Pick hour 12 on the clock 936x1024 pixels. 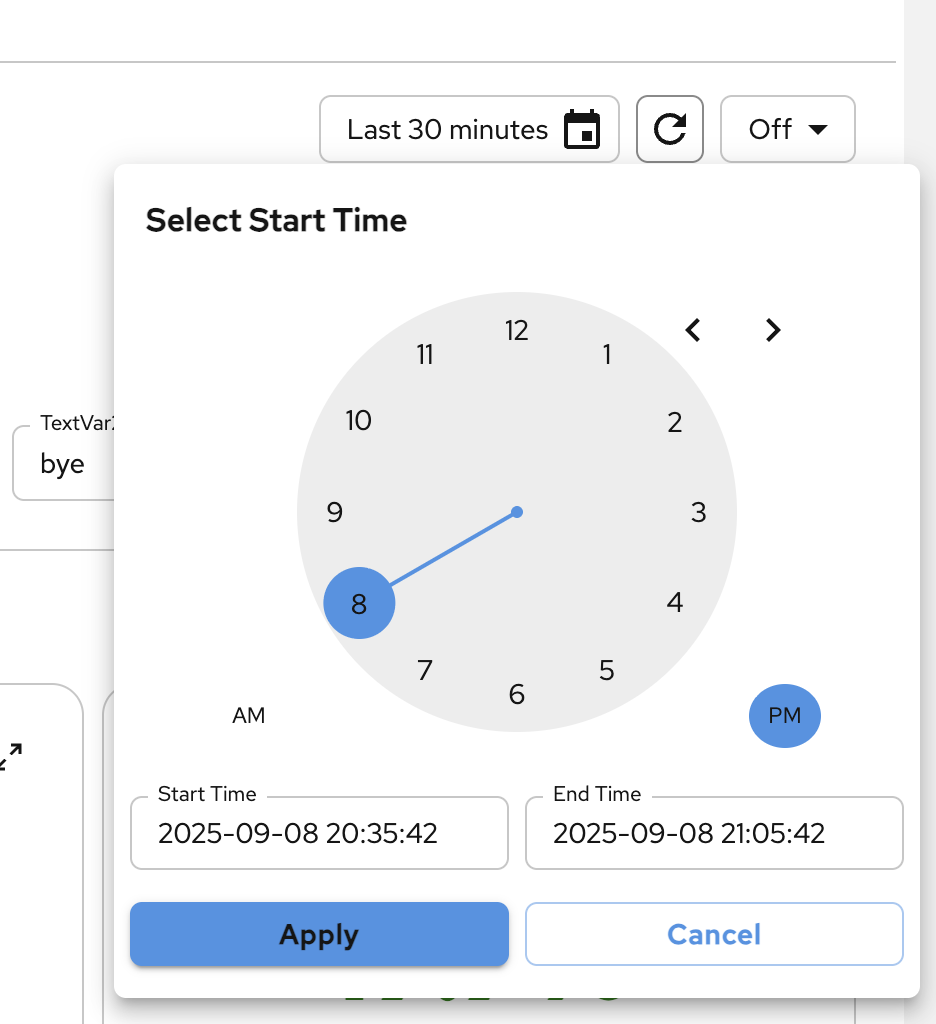click(x=517, y=330)
